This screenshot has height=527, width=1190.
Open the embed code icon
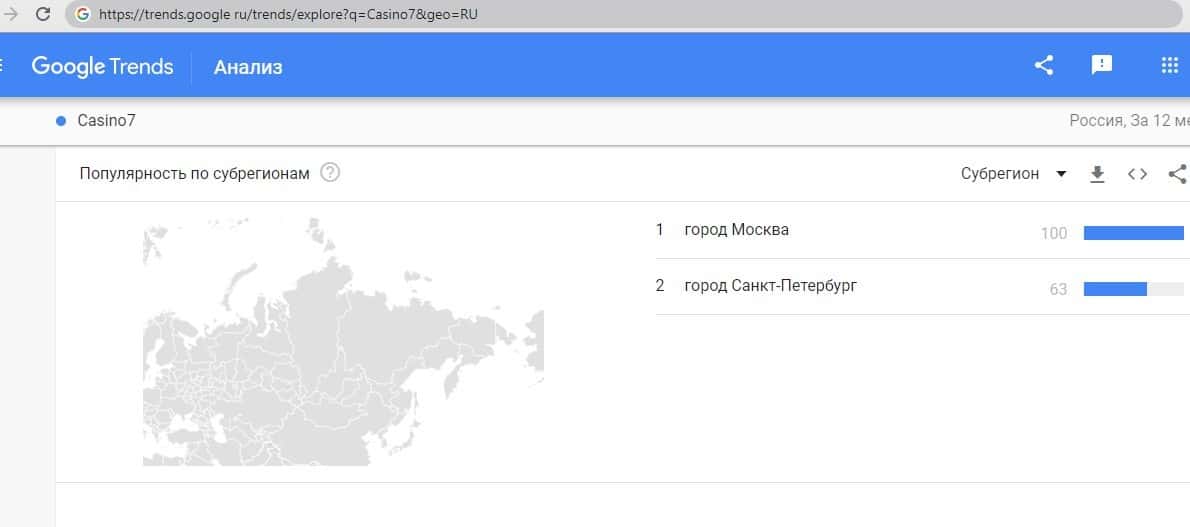[x=1137, y=174]
